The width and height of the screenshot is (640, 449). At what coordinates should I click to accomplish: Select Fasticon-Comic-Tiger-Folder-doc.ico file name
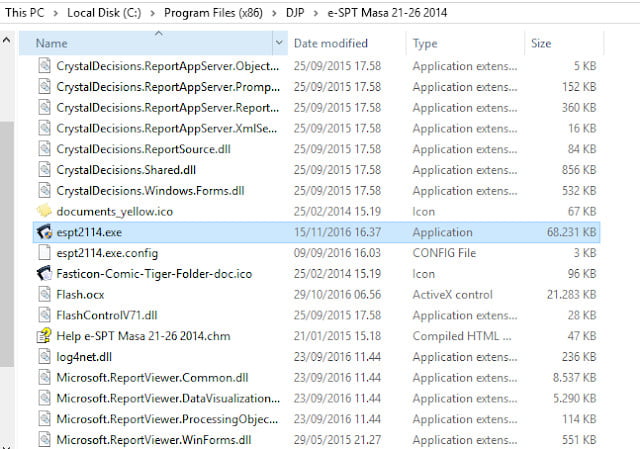(154, 274)
